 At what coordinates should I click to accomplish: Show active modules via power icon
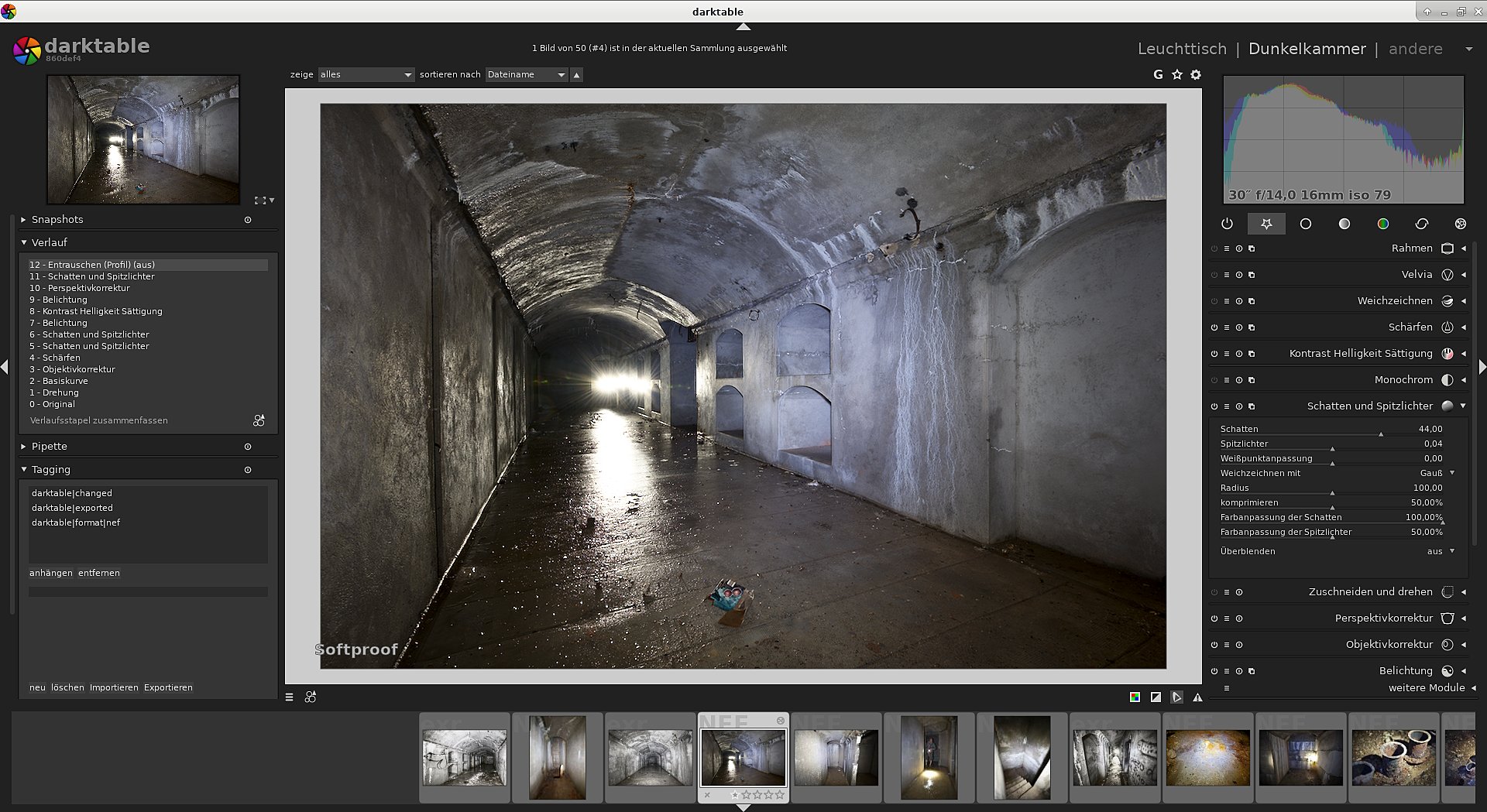(x=1228, y=224)
